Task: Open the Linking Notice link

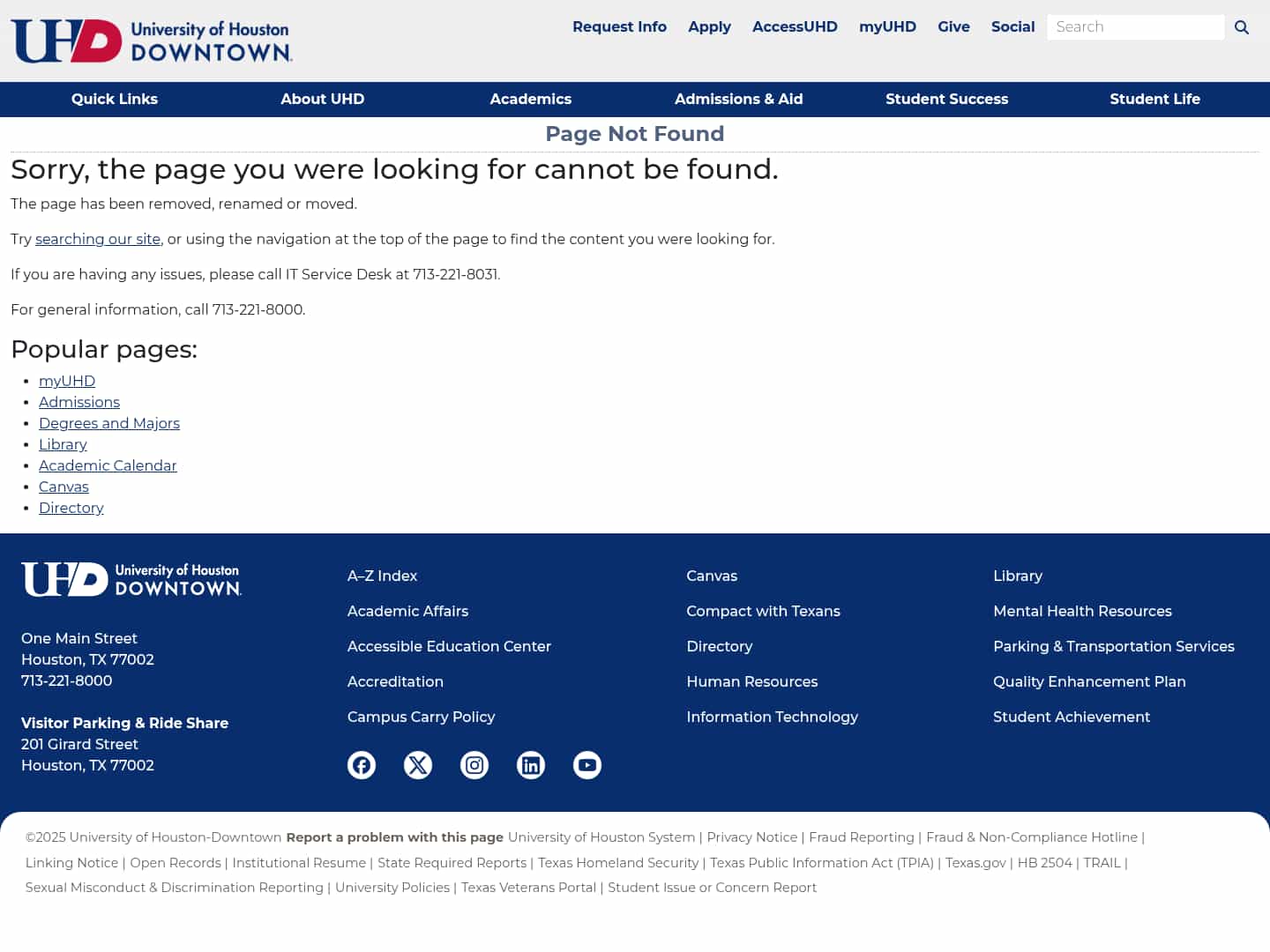Action: [x=71, y=863]
